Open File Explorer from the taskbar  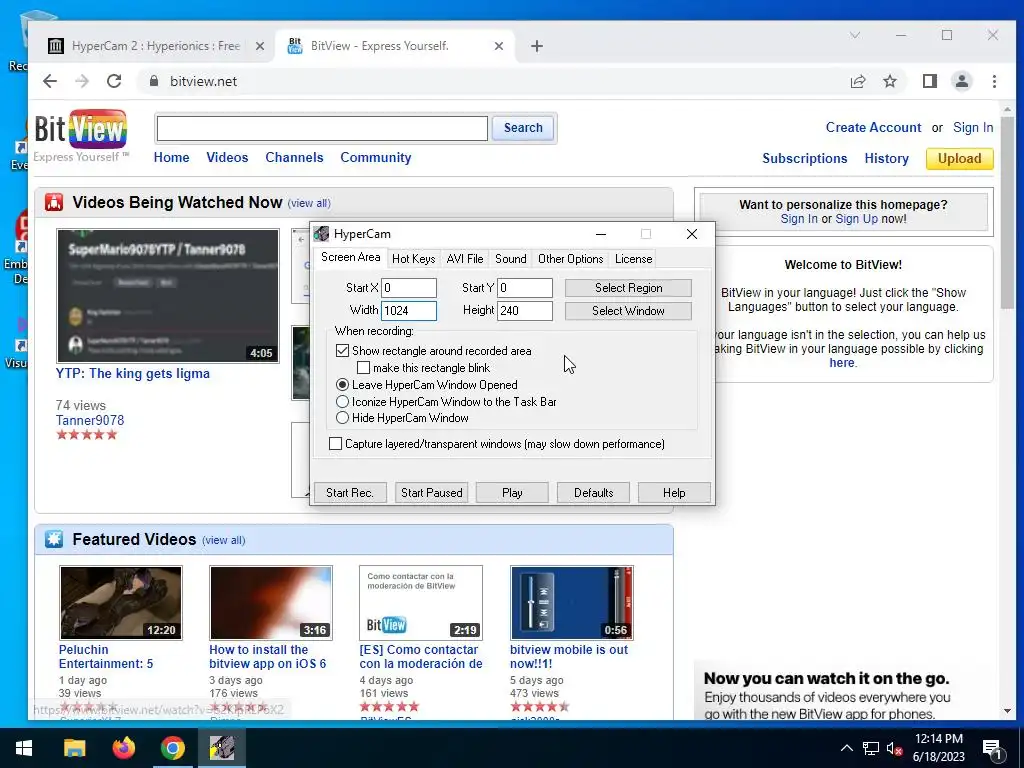(x=74, y=748)
